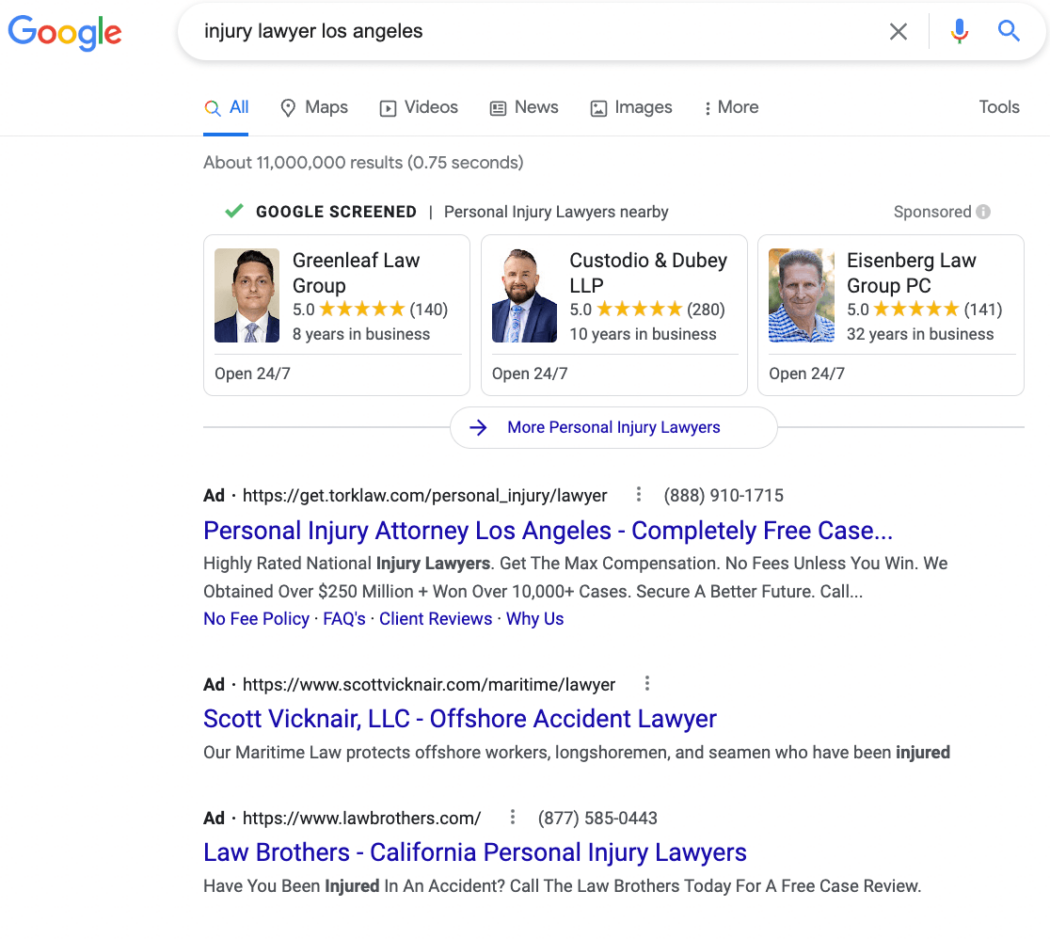1050x939 pixels.
Task: Switch to the Images tab
Action: [631, 107]
